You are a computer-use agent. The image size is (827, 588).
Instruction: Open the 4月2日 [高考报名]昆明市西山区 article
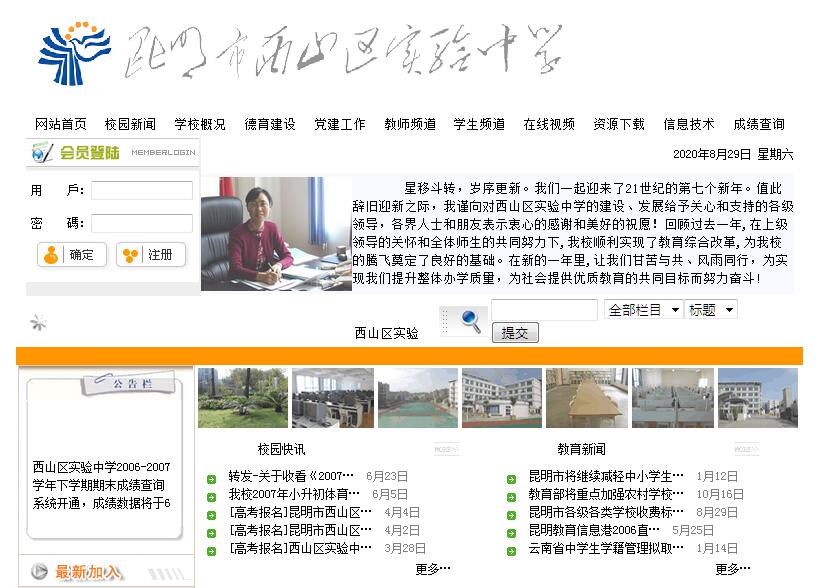pos(300,530)
